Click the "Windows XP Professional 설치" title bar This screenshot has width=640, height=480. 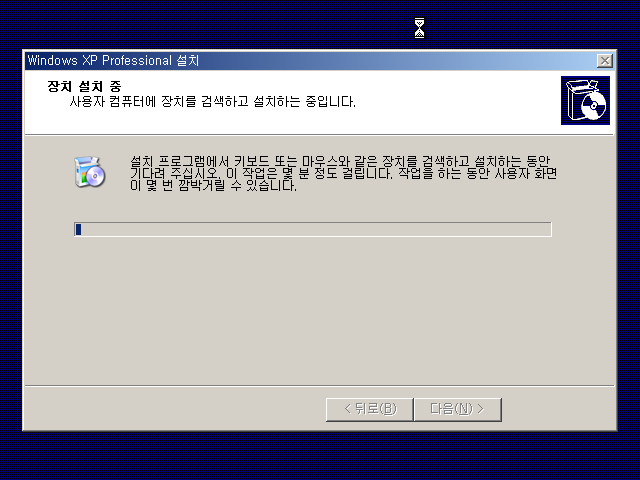(310, 61)
